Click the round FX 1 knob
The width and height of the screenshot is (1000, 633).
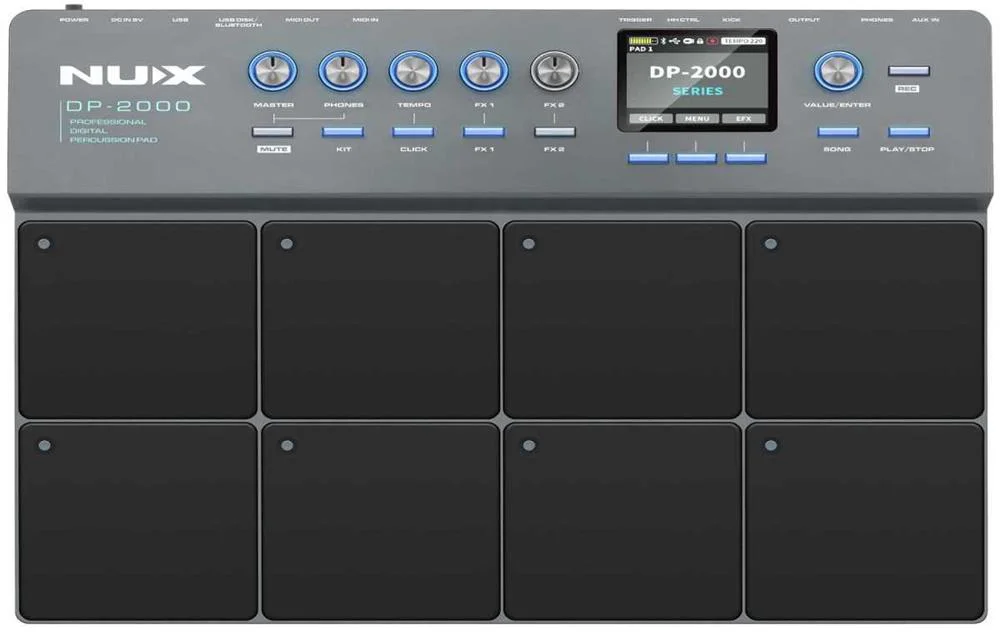pyautogui.click(x=484, y=71)
